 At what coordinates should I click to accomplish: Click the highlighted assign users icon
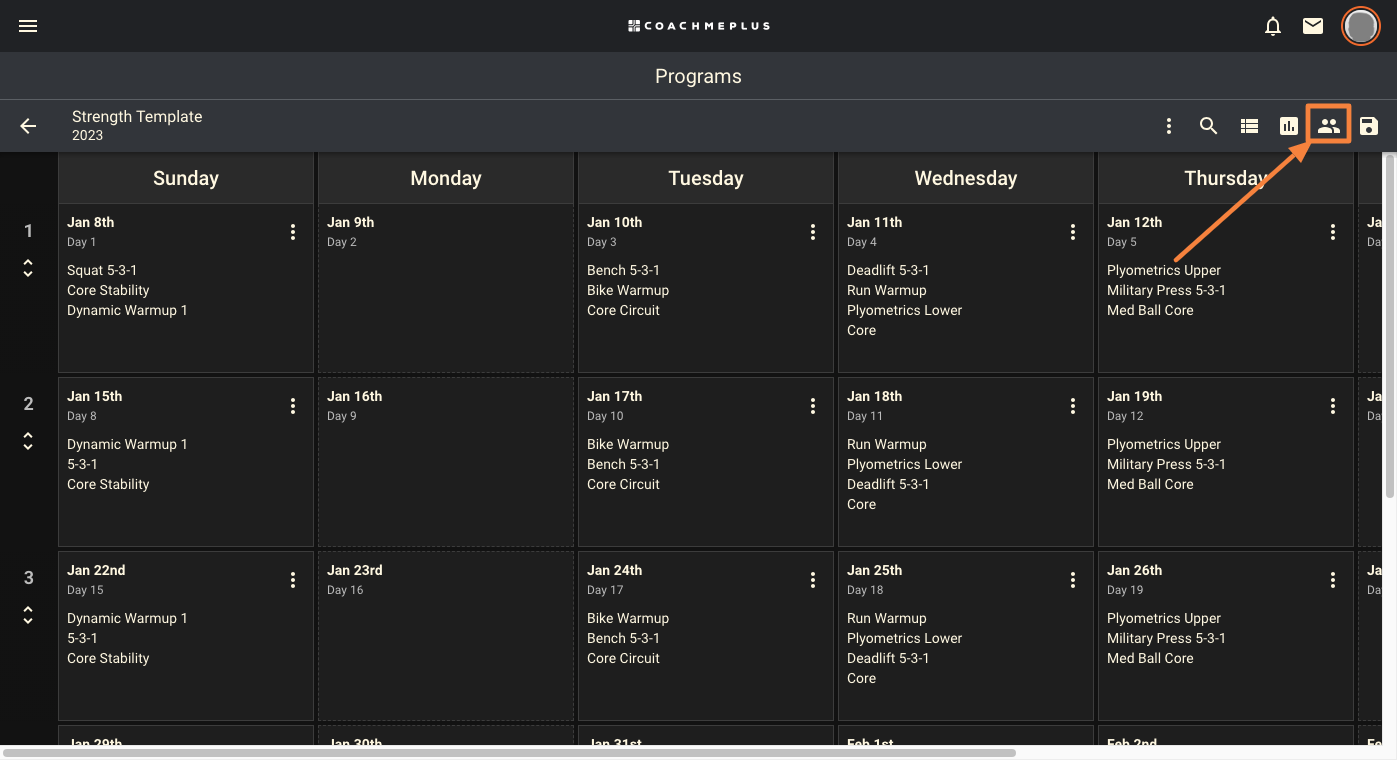1329,126
